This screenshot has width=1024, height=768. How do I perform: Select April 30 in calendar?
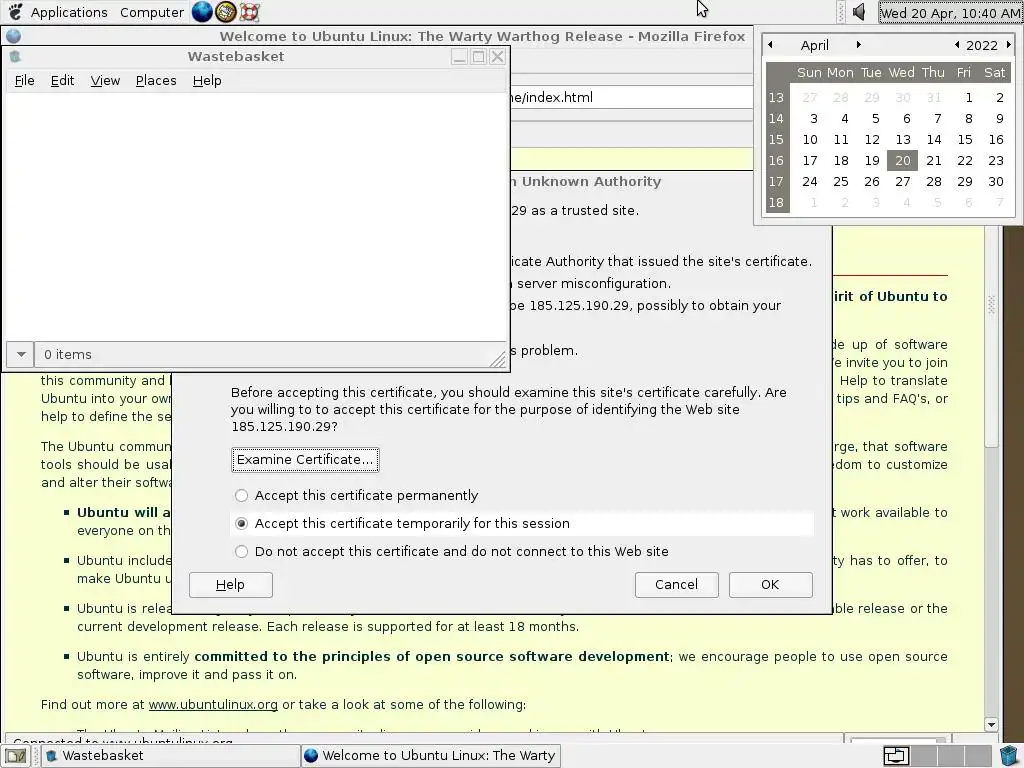pos(995,182)
